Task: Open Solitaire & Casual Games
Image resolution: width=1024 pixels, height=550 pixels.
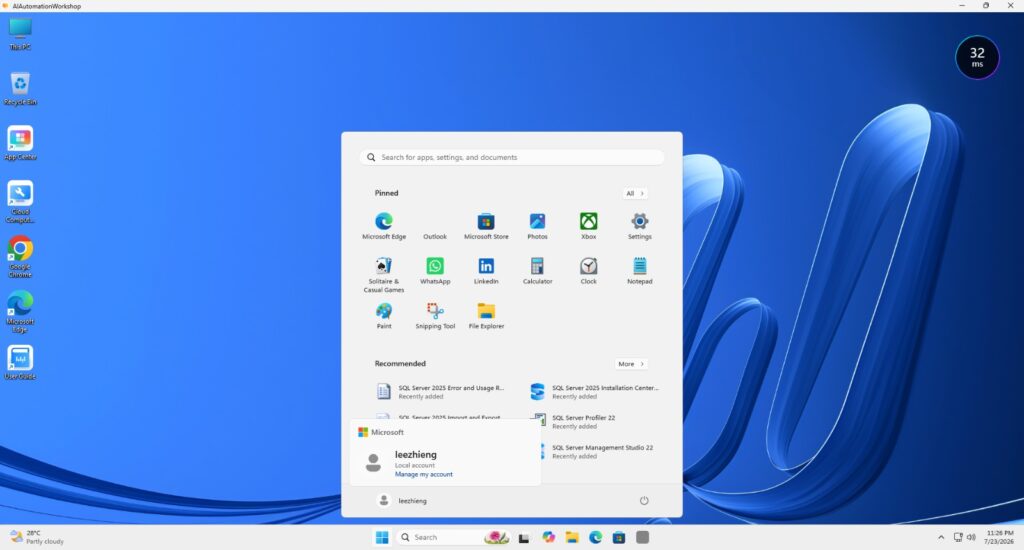Action: click(384, 274)
